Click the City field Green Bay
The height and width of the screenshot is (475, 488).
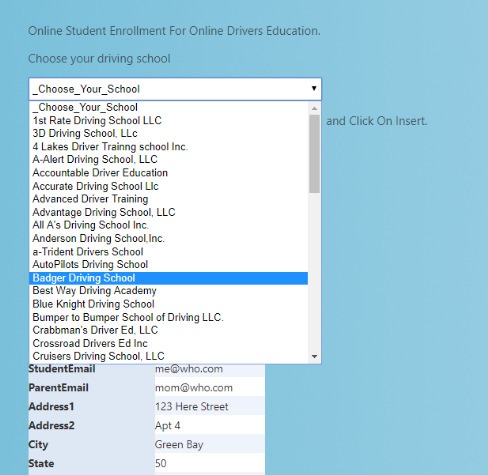click(210, 445)
